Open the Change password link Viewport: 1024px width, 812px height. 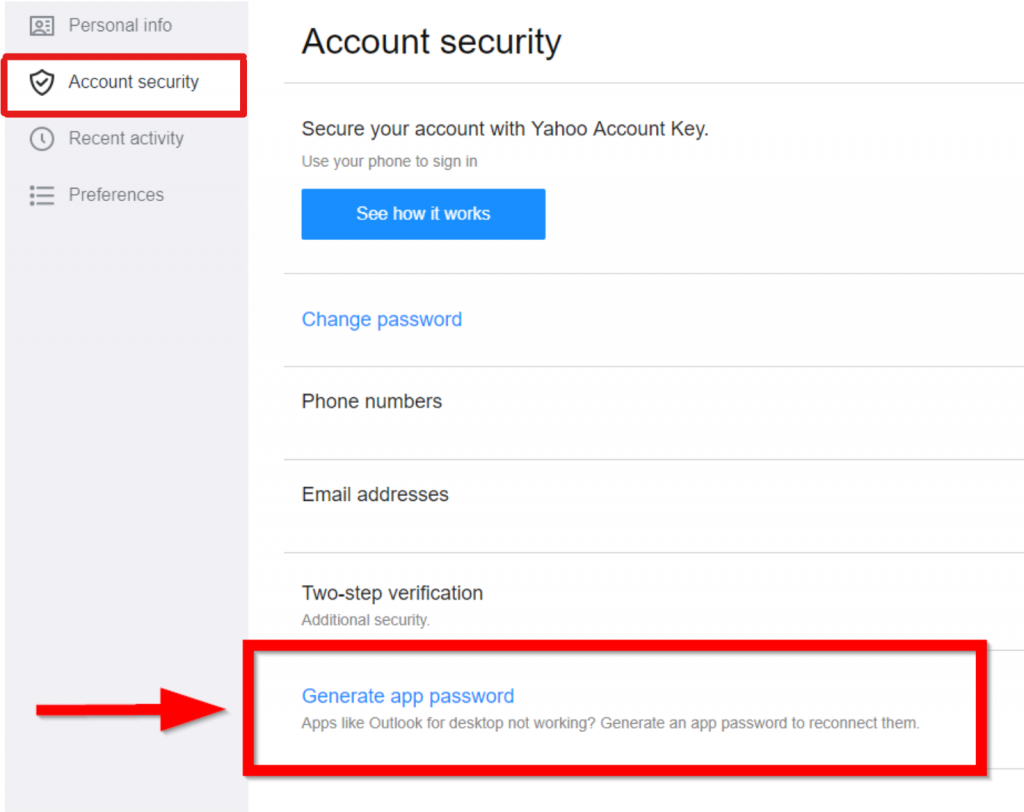[382, 319]
